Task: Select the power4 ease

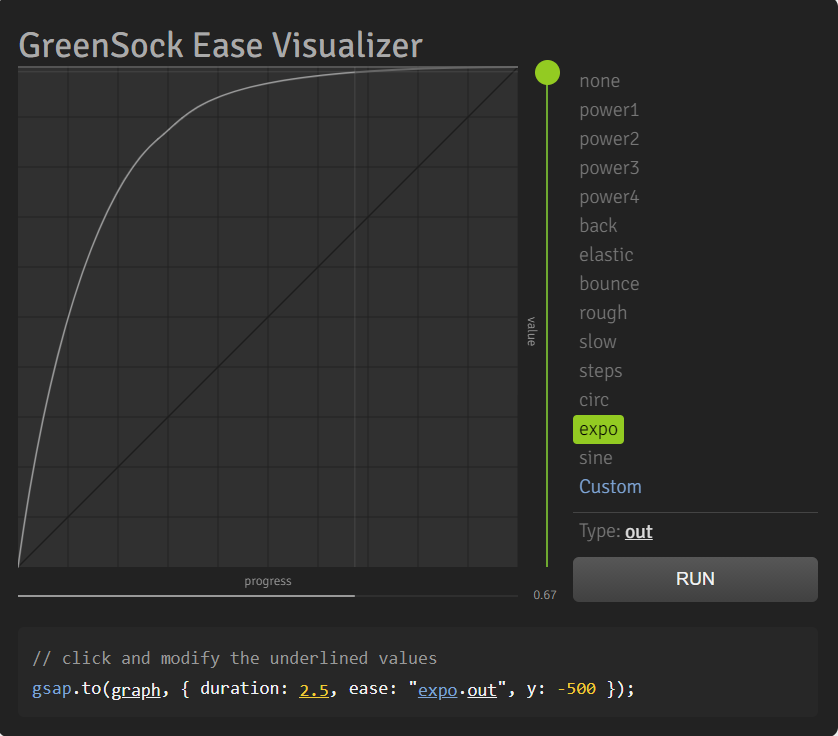Action: pyautogui.click(x=609, y=197)
